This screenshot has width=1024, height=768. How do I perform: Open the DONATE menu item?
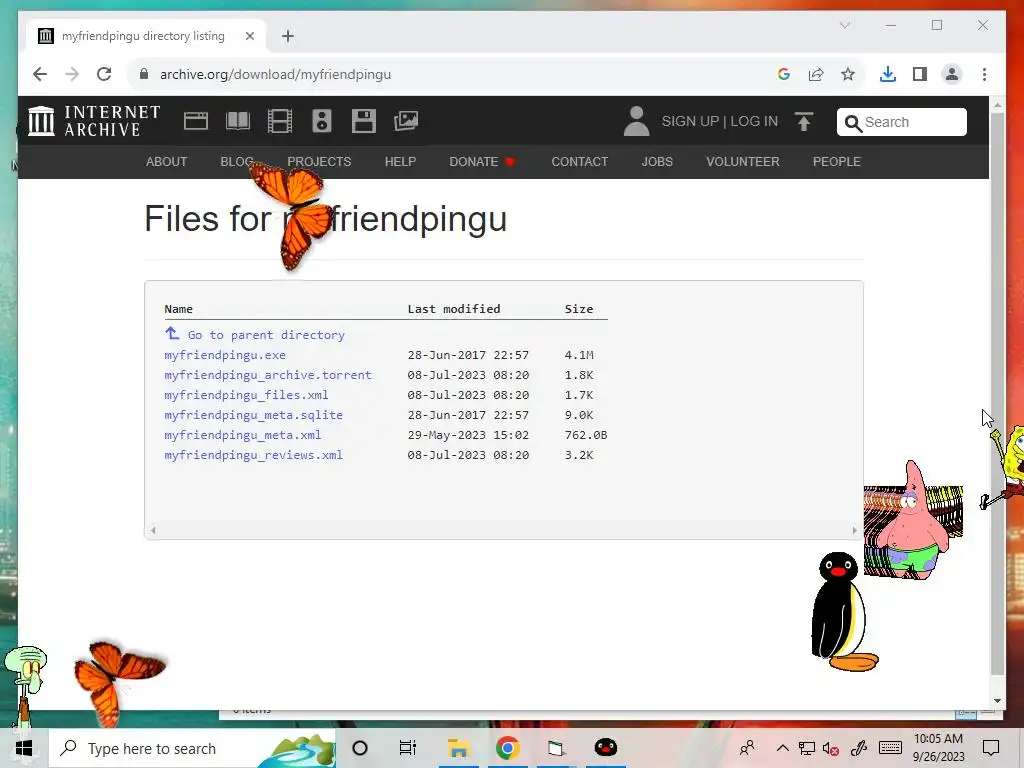(x=482, y=161)
